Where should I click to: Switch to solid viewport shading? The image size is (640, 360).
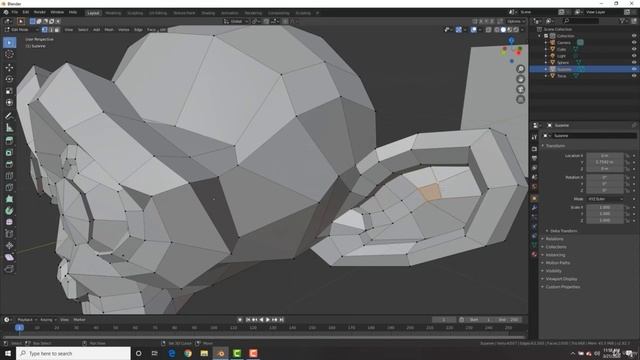[x=503, y=30]
